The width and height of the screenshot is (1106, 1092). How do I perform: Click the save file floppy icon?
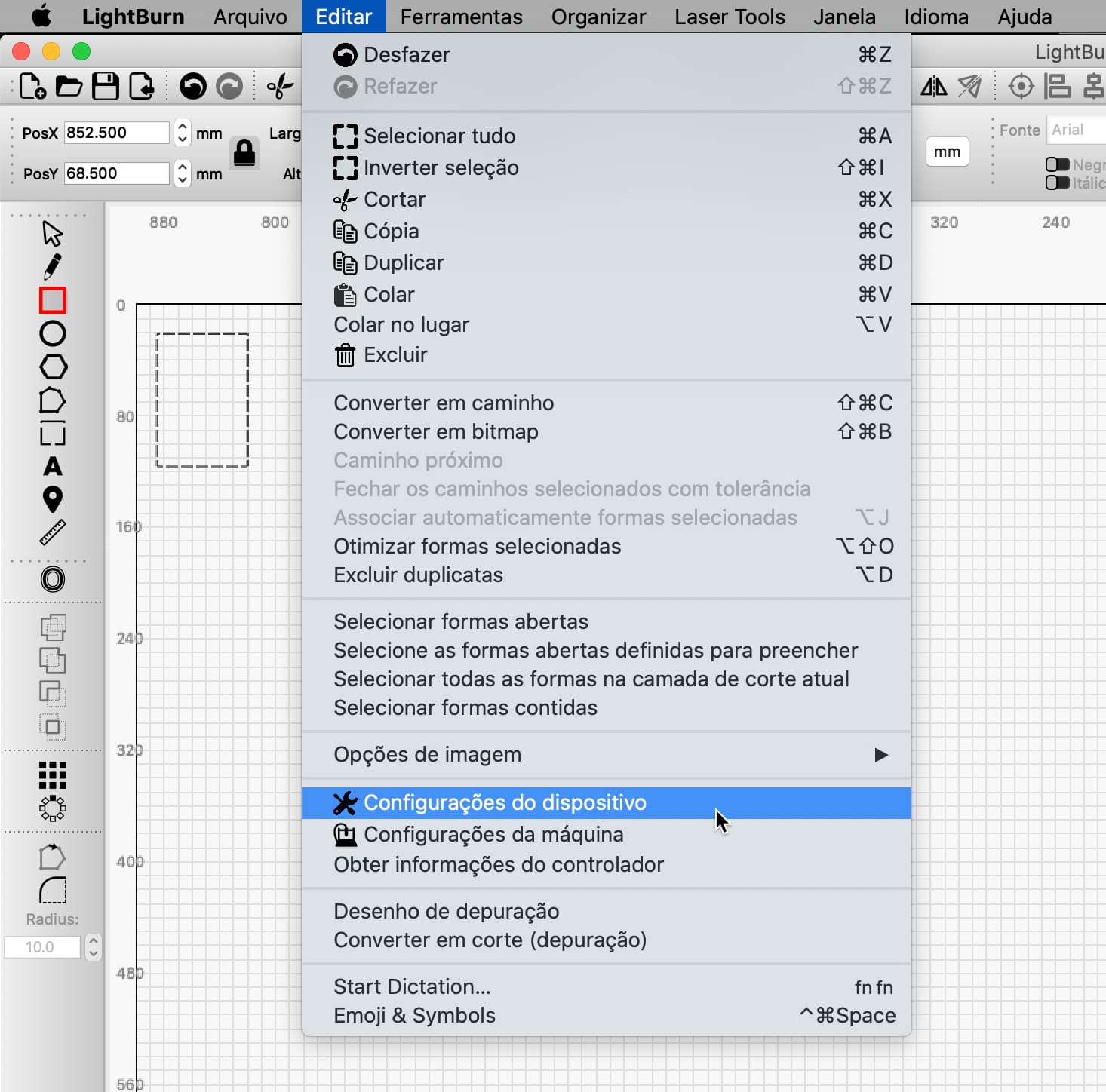point(106,87)
